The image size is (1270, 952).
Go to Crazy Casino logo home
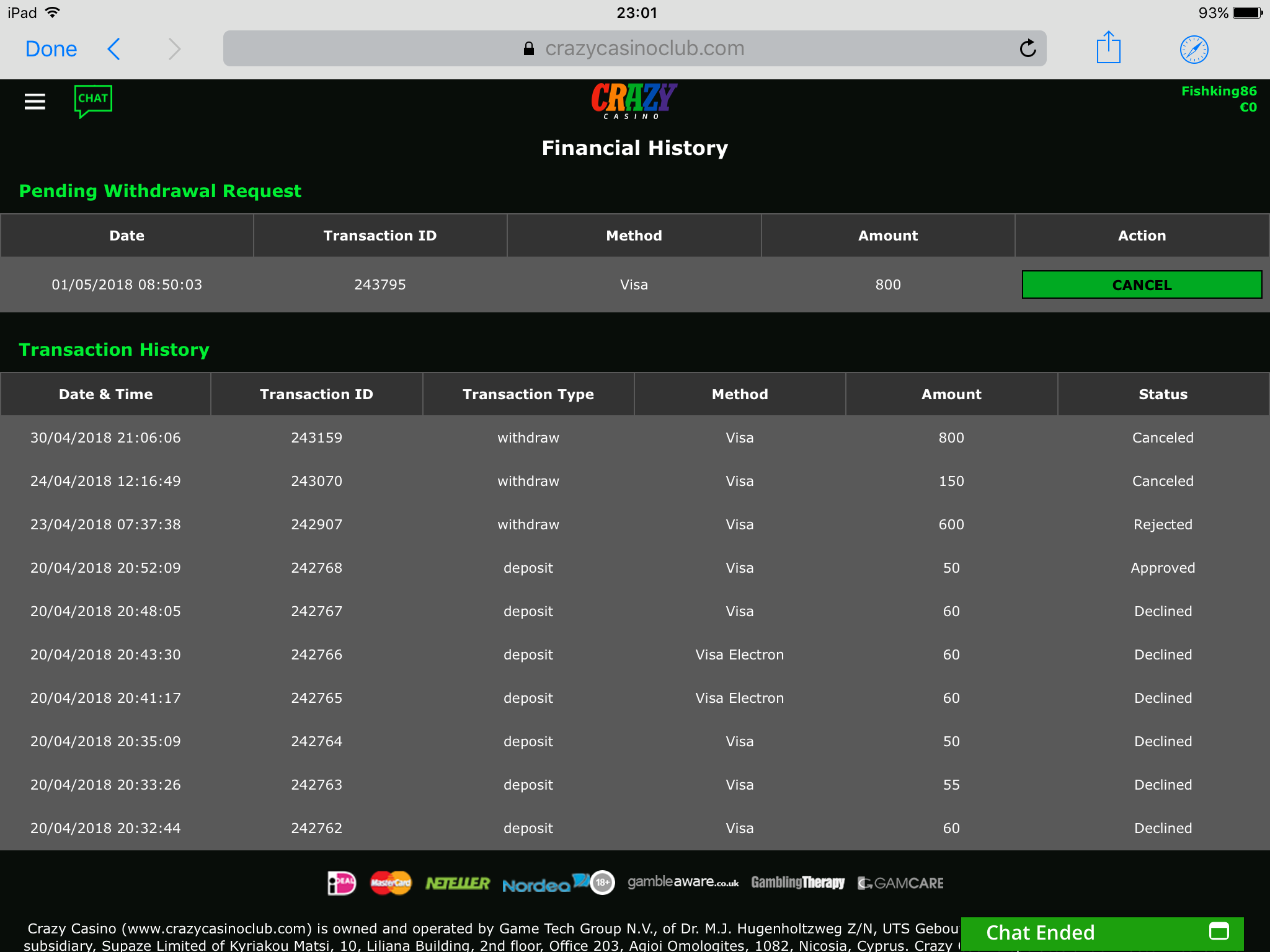tap(634, 100)
